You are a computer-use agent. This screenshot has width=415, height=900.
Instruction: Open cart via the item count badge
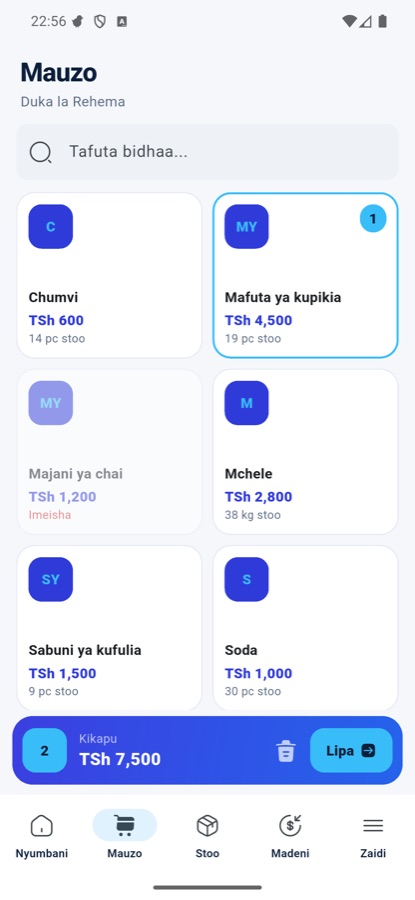tap(45, 750)
